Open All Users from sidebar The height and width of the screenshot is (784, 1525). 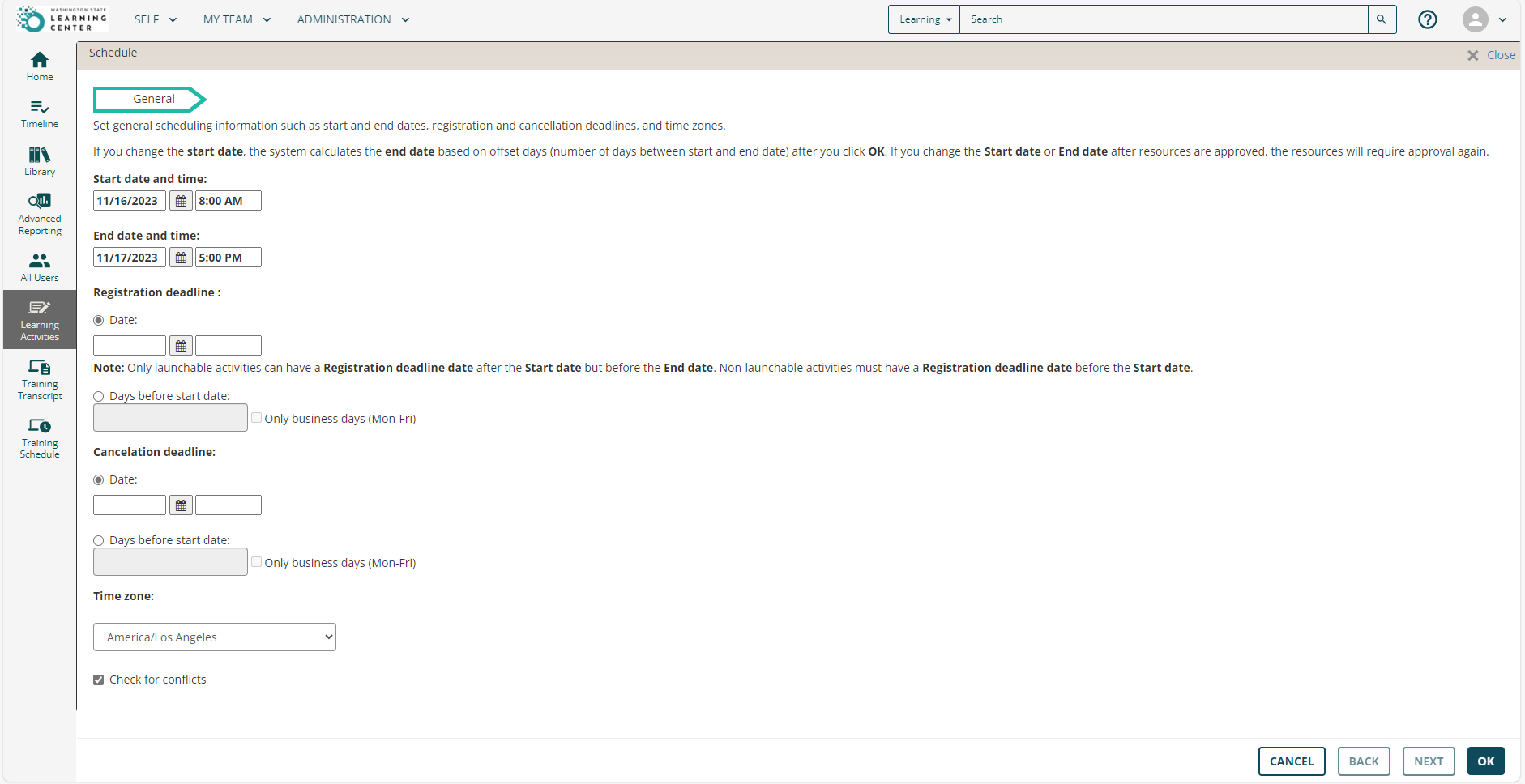[40, 267]
